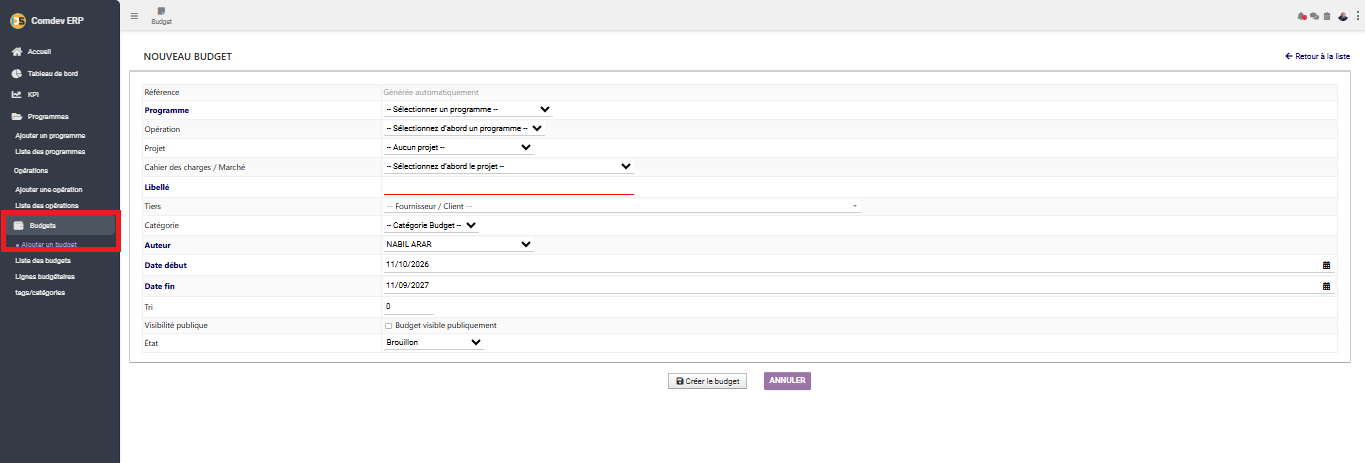Select tags/catégories in sidebar
The width and height of the screenshot is (1365, 463).
coord(40,292)
